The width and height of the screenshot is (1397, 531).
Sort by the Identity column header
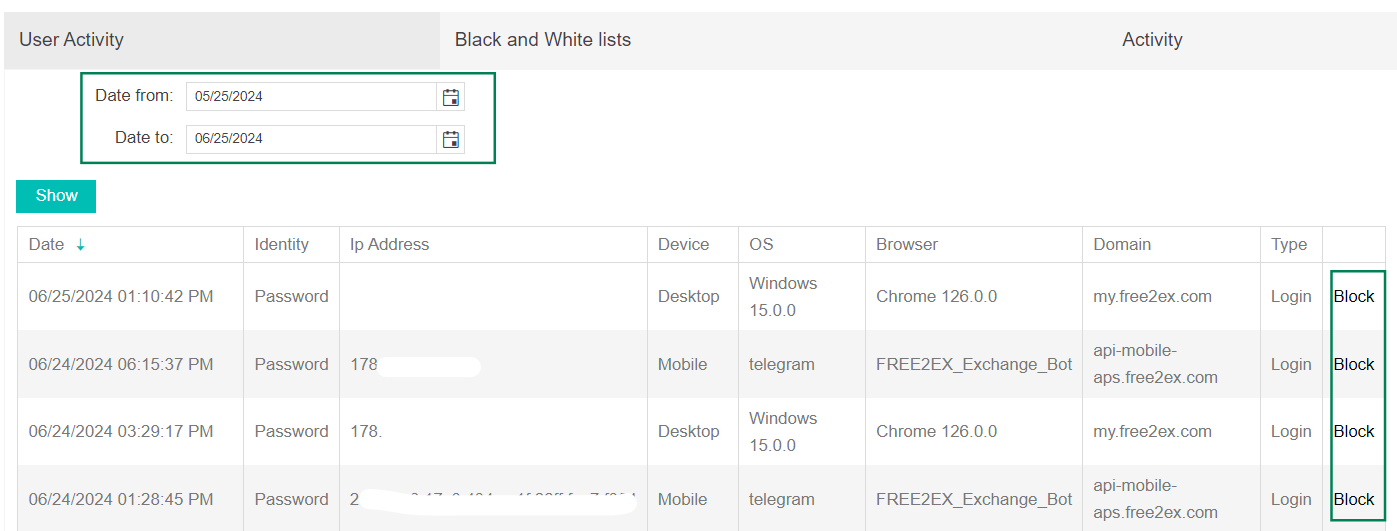coord(282,245)
